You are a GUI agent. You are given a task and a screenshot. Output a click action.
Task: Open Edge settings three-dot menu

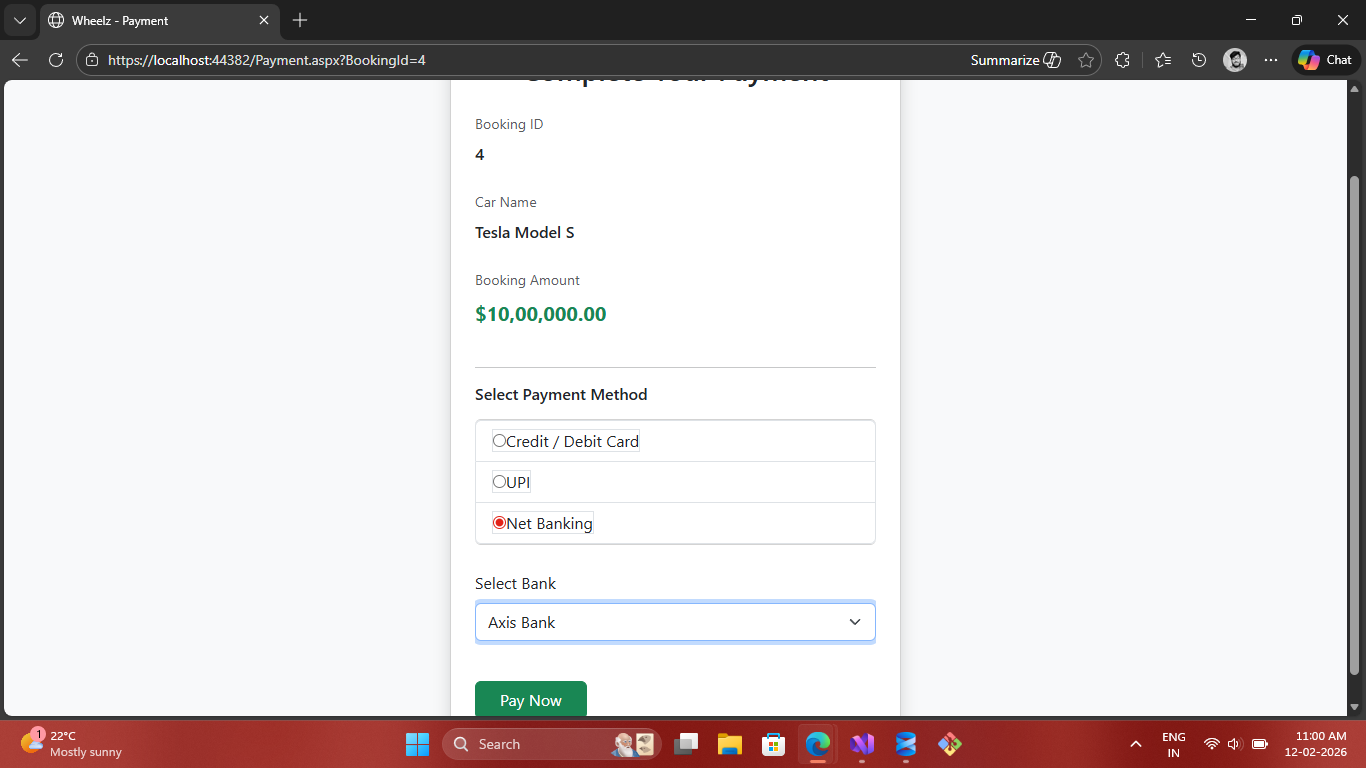point(1271,60)
